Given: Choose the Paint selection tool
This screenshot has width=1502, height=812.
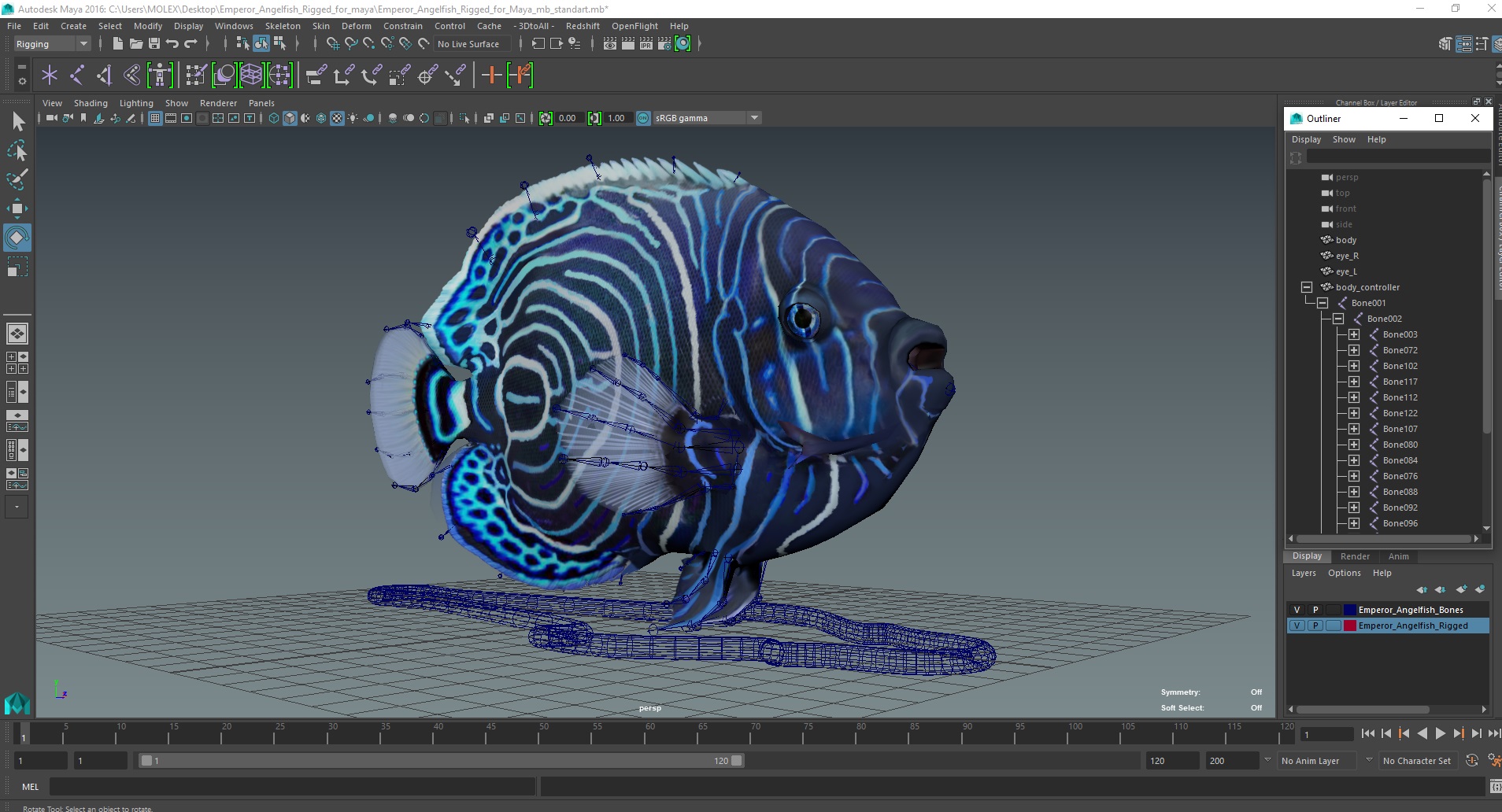Looking at the screenshot, I should 17,179.
